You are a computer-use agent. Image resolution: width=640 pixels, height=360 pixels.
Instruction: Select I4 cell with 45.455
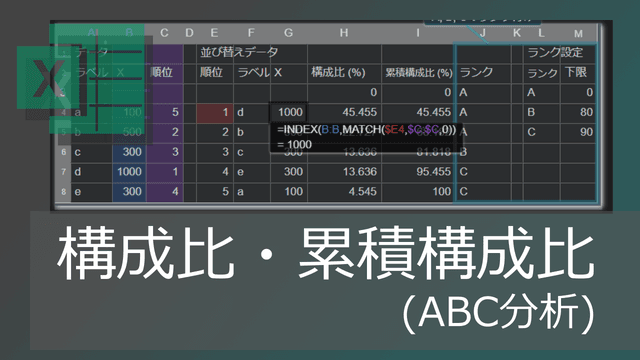click(x=418, y=113)
